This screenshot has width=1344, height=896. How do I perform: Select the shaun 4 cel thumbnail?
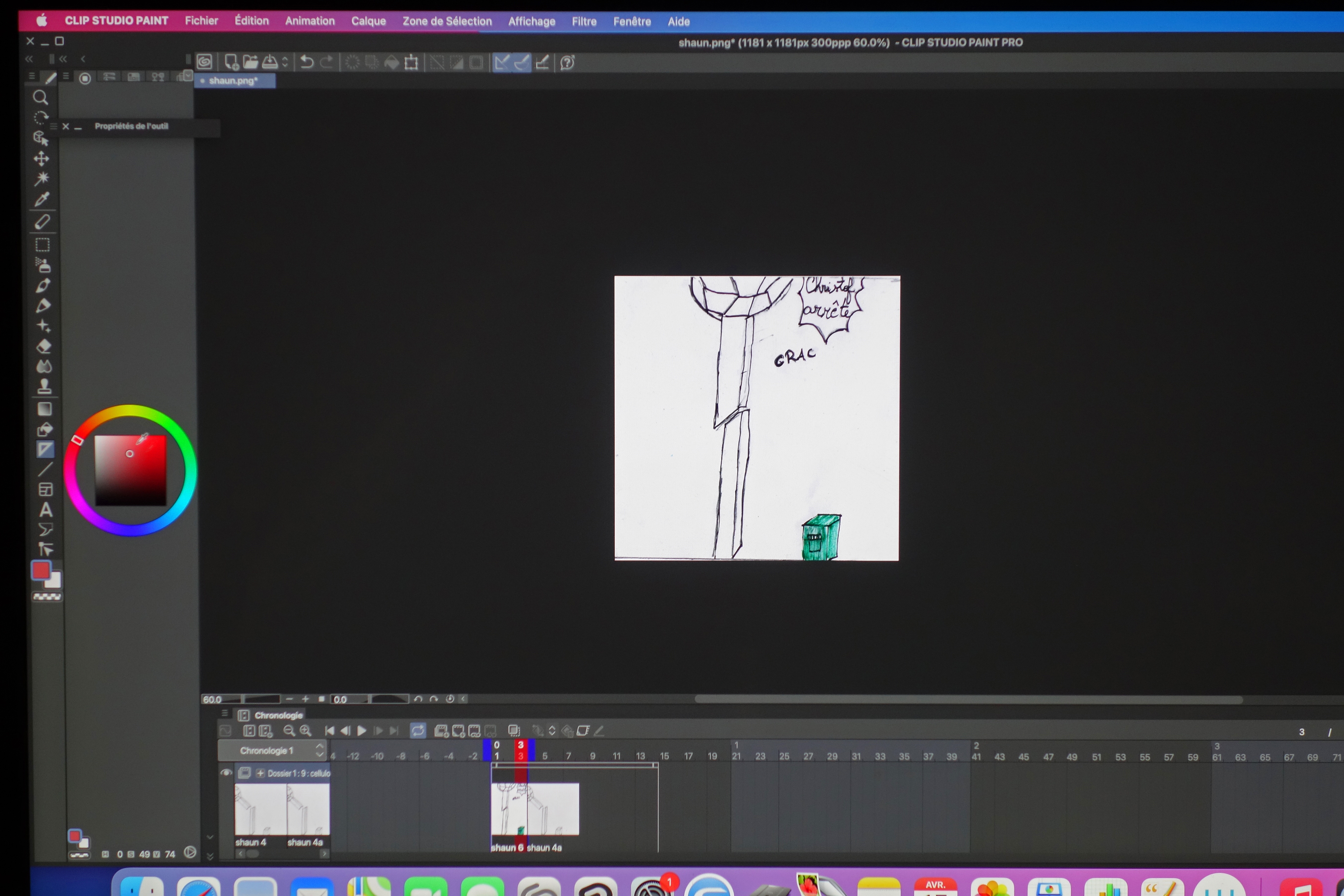[261, 809]
